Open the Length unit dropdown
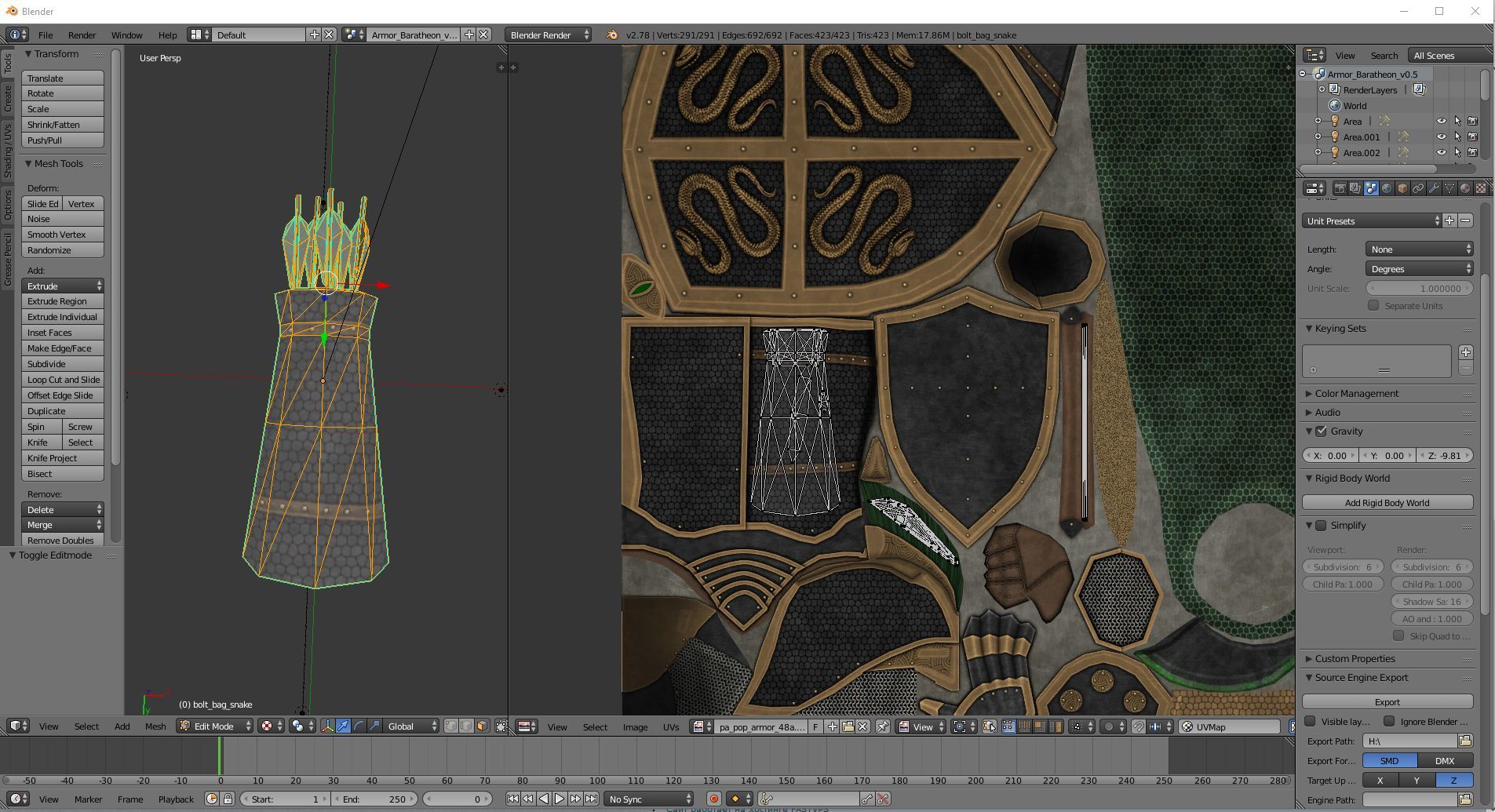The height and width of the screenshot is (812, 1495). point(1419,249)
